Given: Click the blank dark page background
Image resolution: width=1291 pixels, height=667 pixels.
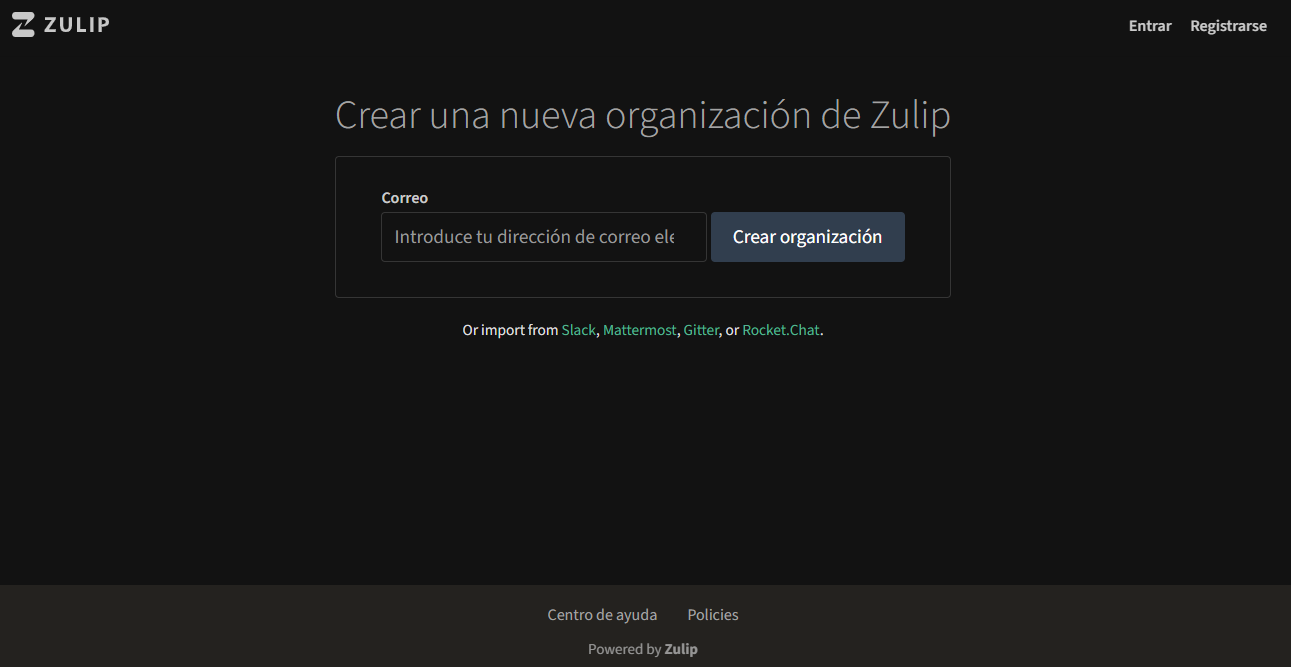Looking at the screenshot, I should tap(642, 460).
